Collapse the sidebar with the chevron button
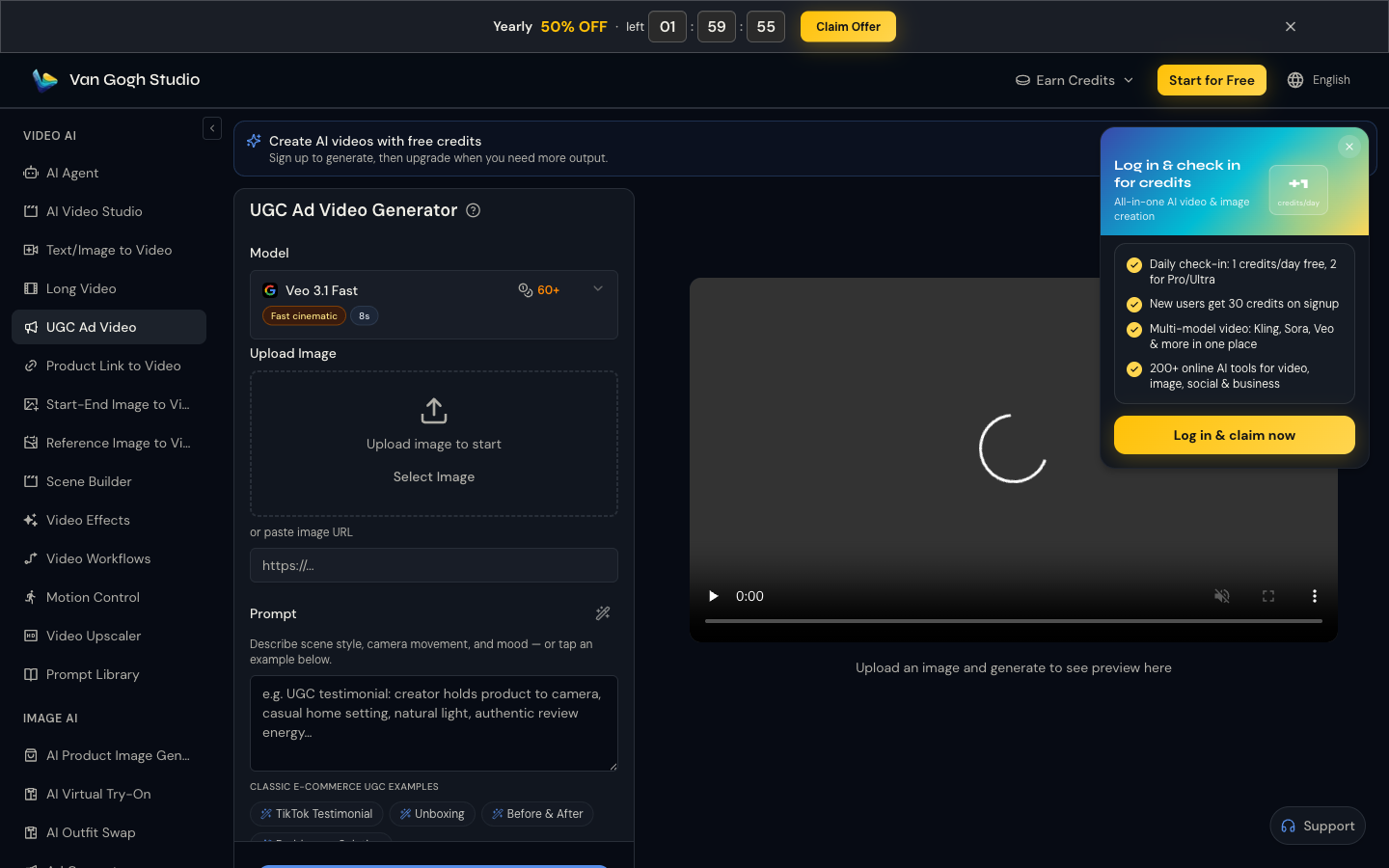This screenshot has width=1389, height=868. coord(212,128)
